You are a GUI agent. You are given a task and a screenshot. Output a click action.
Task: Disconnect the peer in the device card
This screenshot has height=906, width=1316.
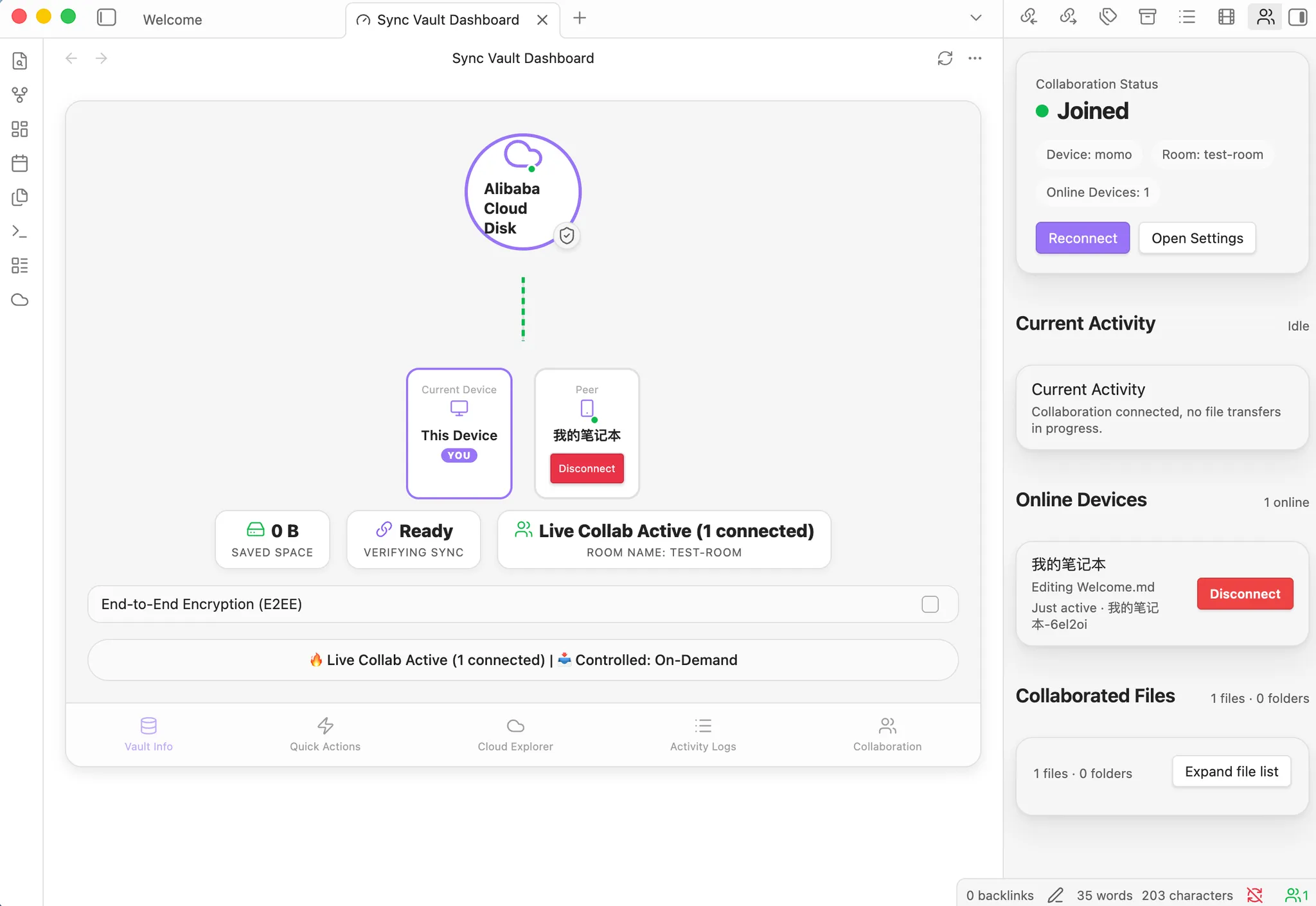(x=587, y=468)
